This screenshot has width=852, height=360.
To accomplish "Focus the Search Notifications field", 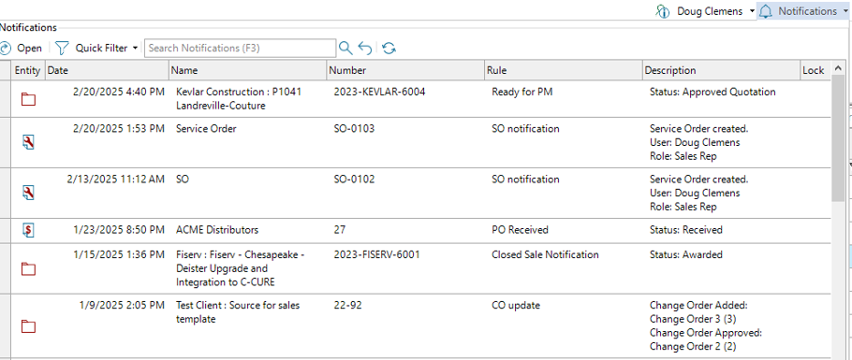I will [240, 48].
